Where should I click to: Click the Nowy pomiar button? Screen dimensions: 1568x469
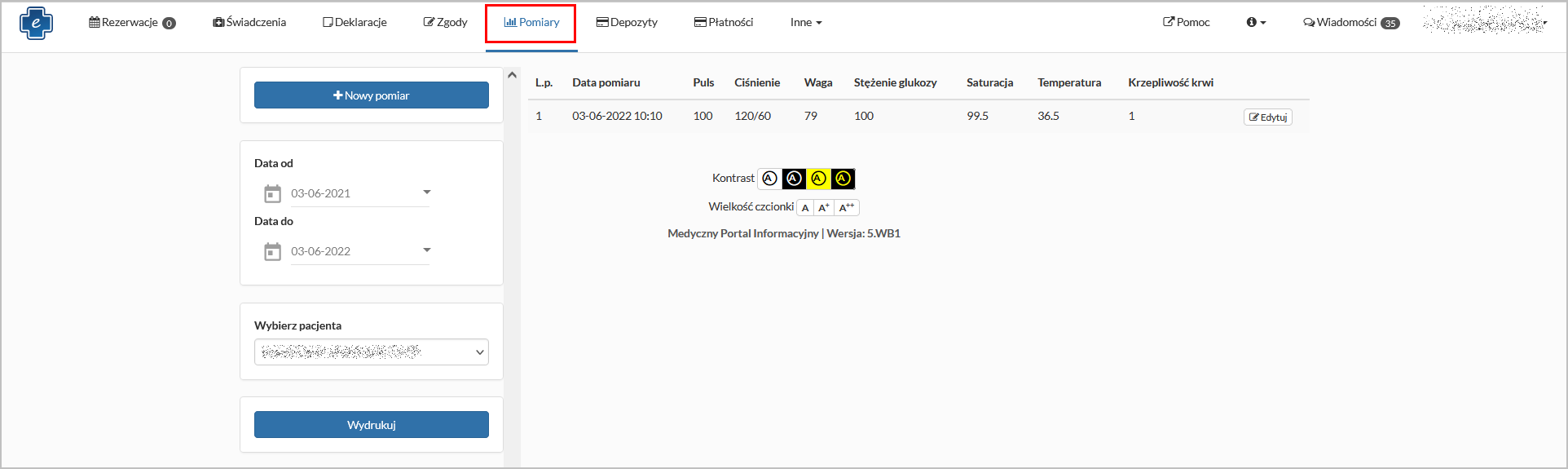[372, 95]
